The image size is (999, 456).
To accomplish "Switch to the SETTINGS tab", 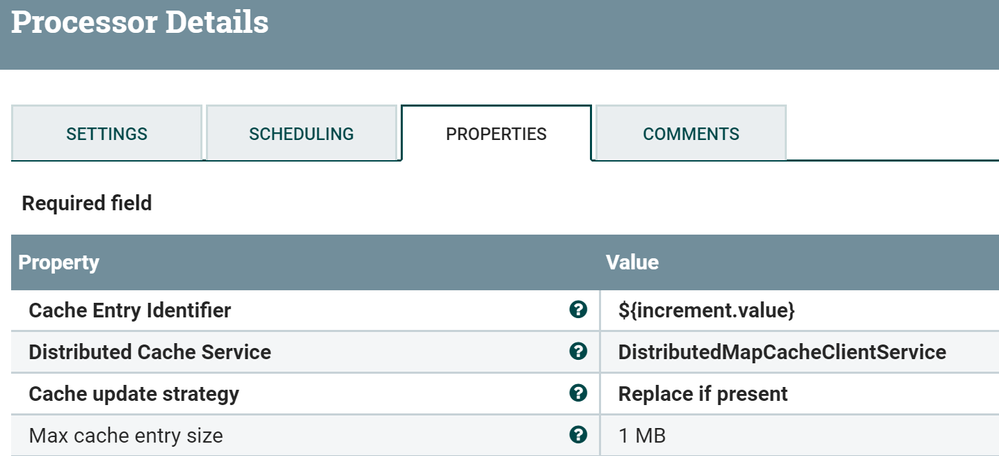I will (107, 134).
